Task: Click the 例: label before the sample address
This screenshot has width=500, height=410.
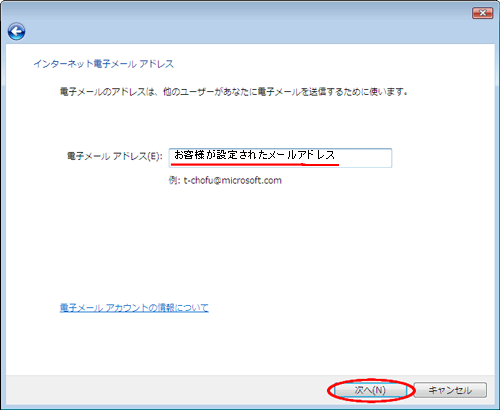Action: (175, 181)
